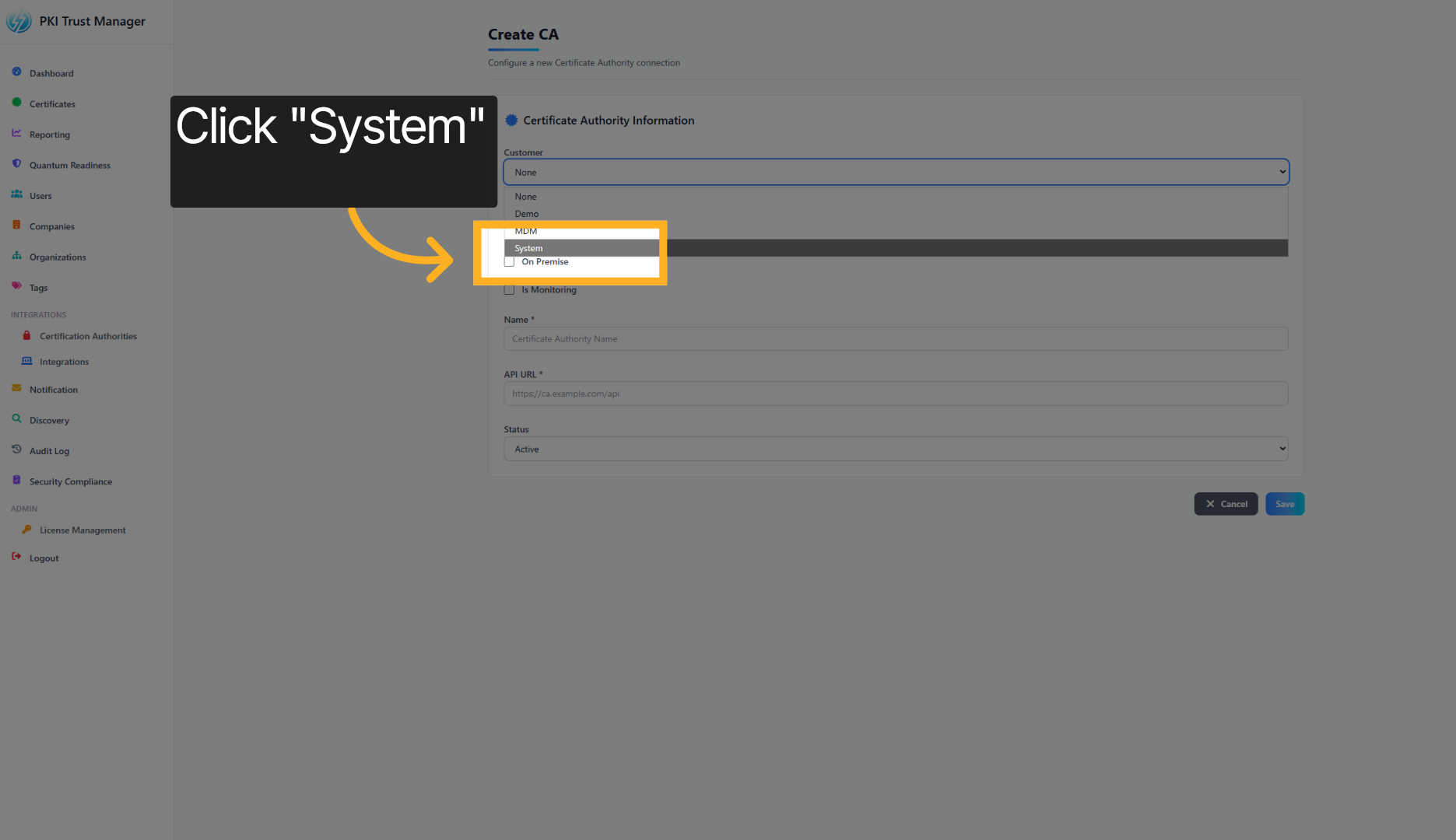Open the Companies page
This screenshot has height=840, width=1456.
pyautogui.click(x=52, y=226)
